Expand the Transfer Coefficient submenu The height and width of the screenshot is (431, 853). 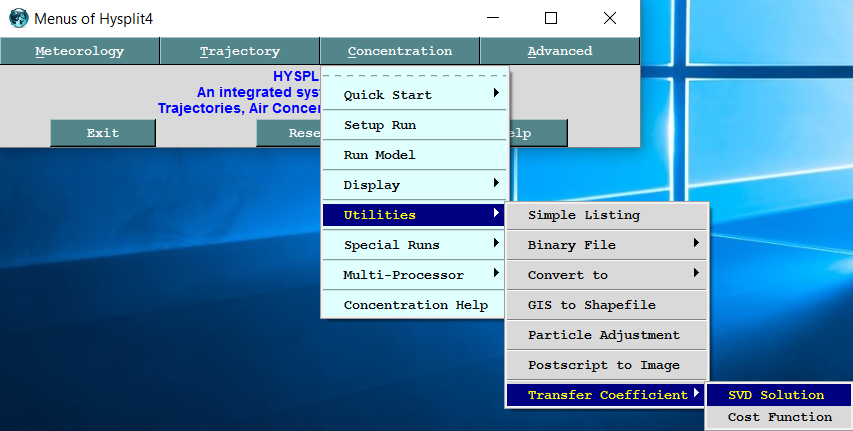[x=607, y=395]
